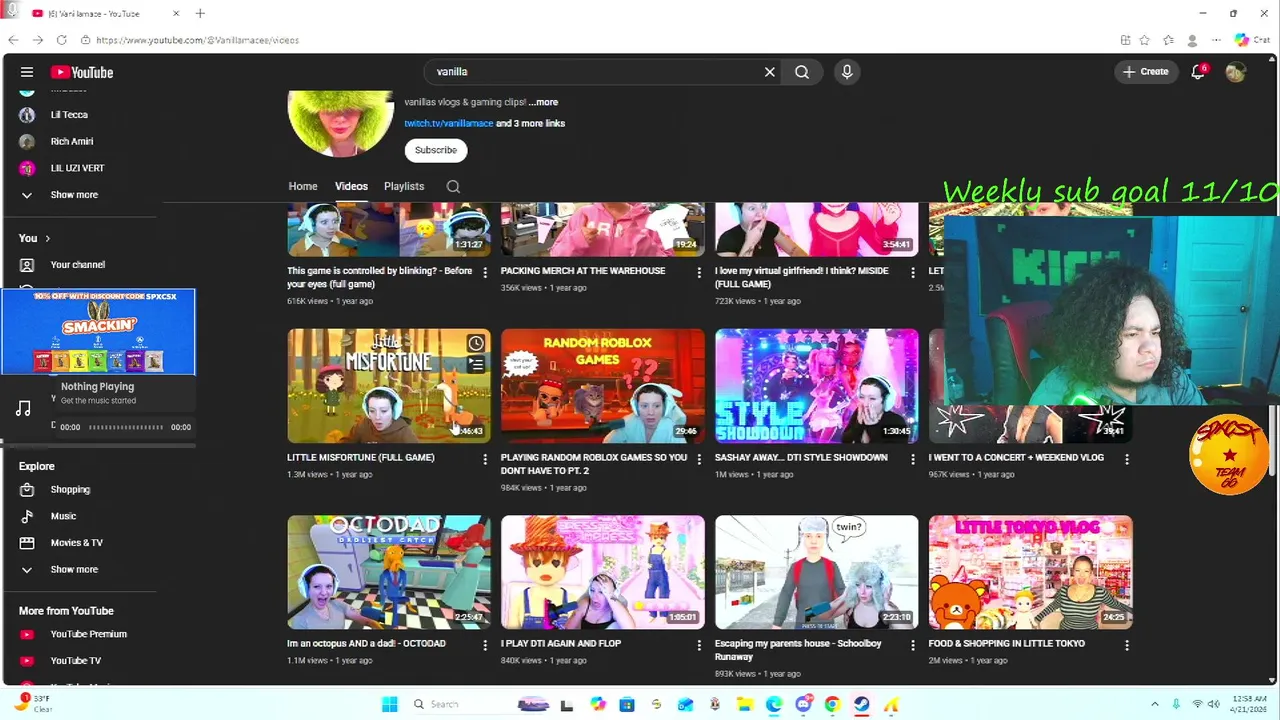Viewport: 1280px width, 720px height.
Task: View notifications via the bell icon
Action: [1198, 72]
